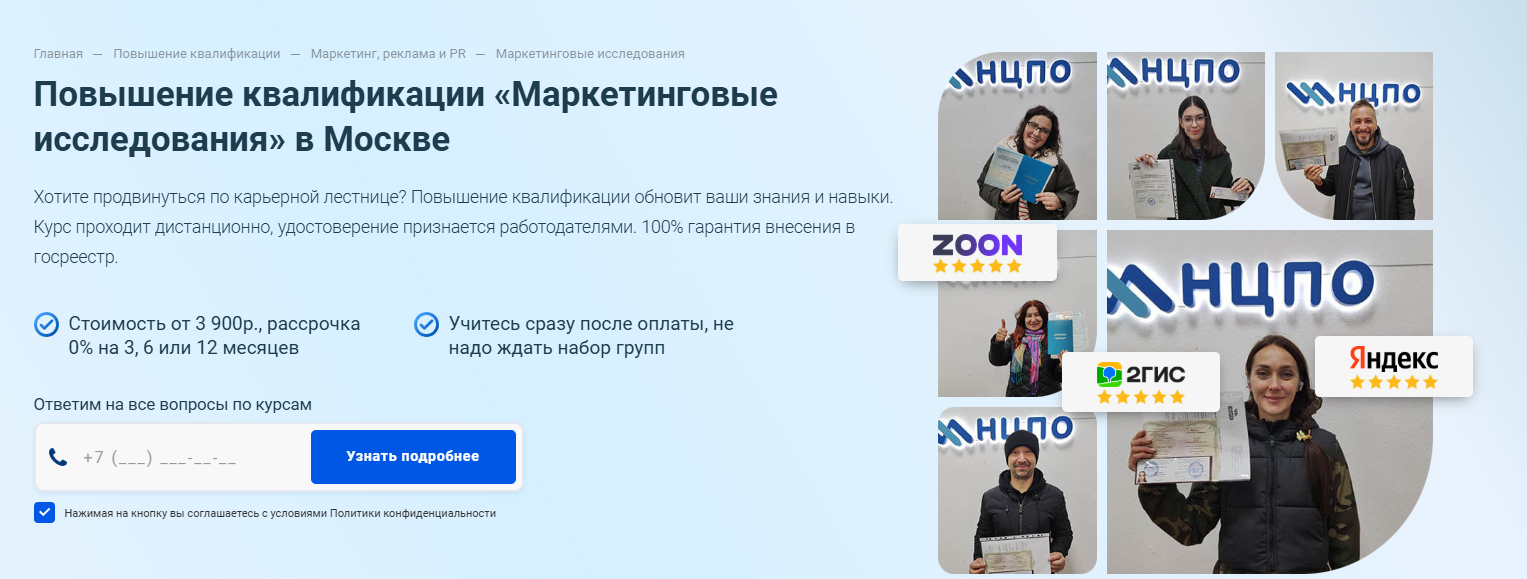The width and height of the screenshot is (1527, 579).
Task: Uncheck the privacy policy agreement checkbox
Action: click(x=44, y=513)
